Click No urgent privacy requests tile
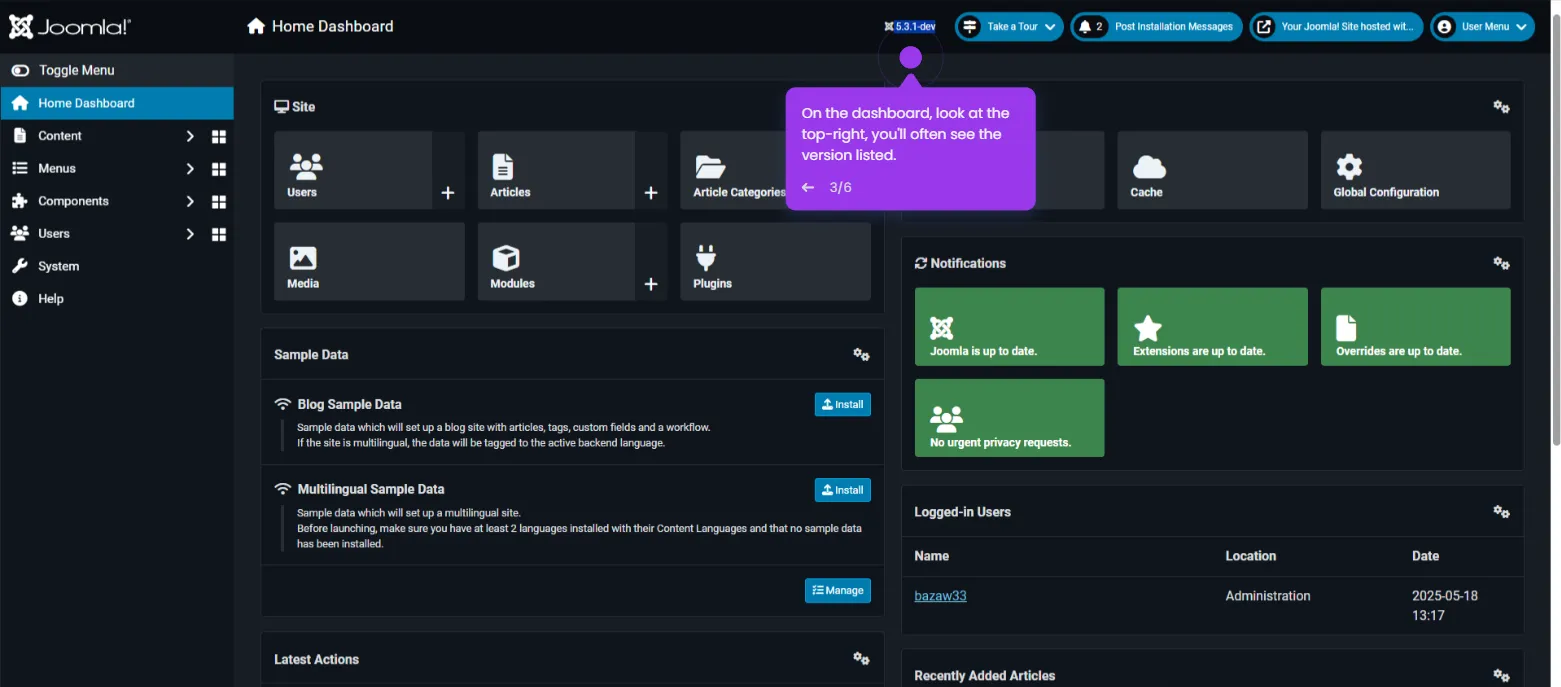1561x687 pixels. 1010,418
